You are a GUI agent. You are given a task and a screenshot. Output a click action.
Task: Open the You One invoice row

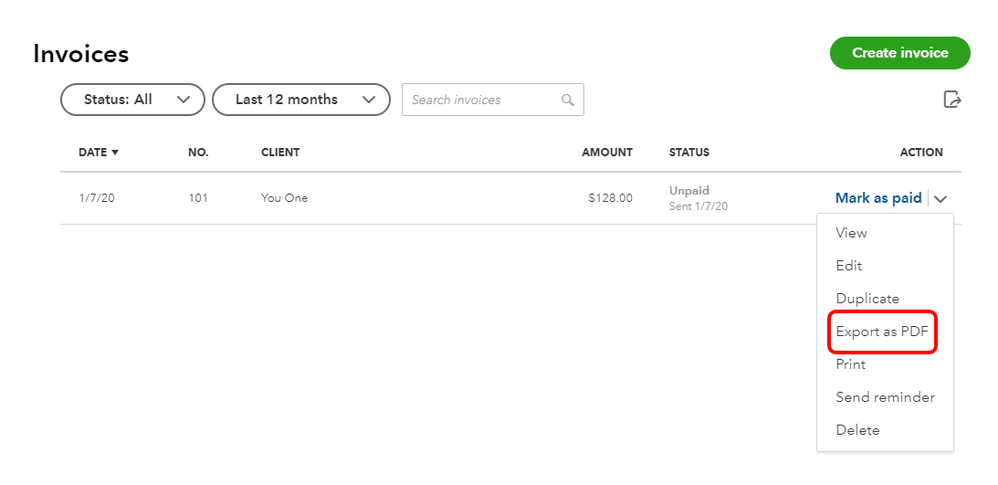[x=284, y=198]
